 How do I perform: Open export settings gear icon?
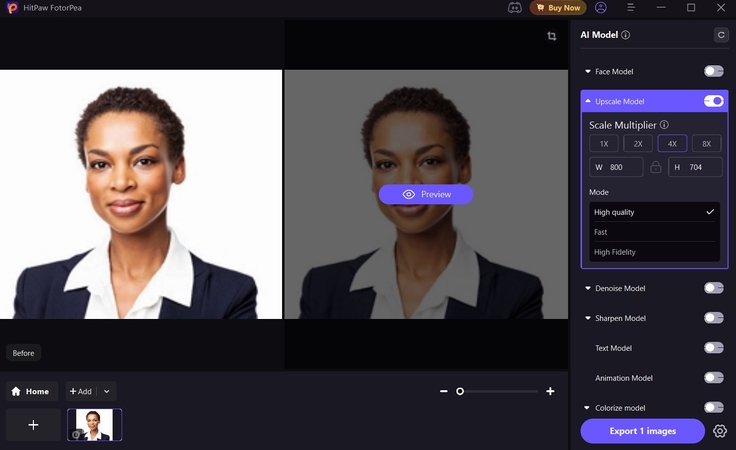tap(720, 431)
